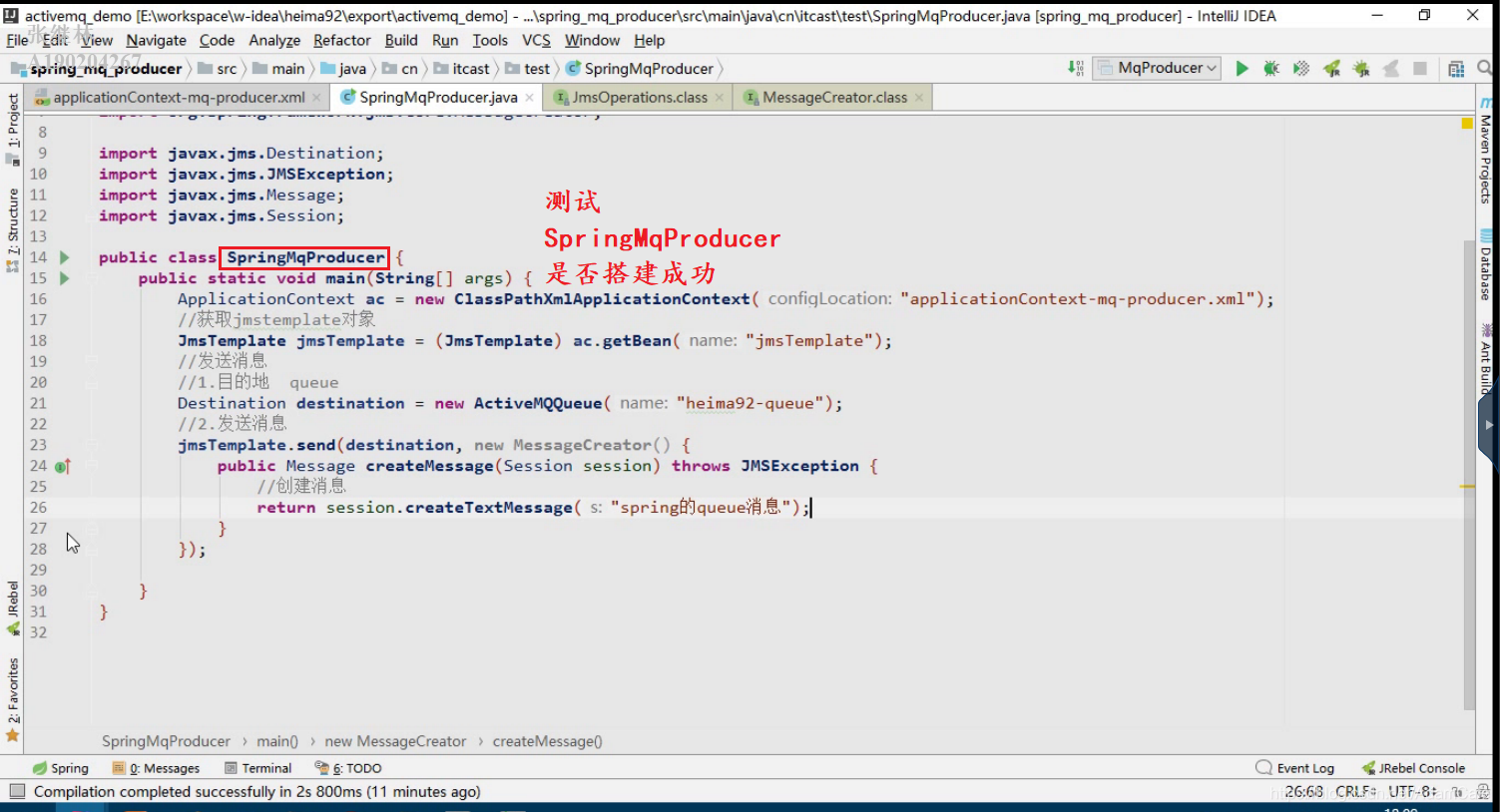Run with Coverage from the toolbar
1500x812 pixels.
click(x=1301, y=68)
